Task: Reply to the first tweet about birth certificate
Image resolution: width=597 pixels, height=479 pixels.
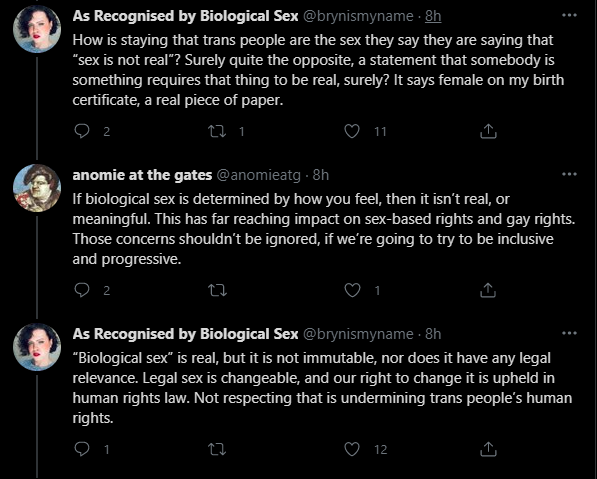Action: pos(81,131)
